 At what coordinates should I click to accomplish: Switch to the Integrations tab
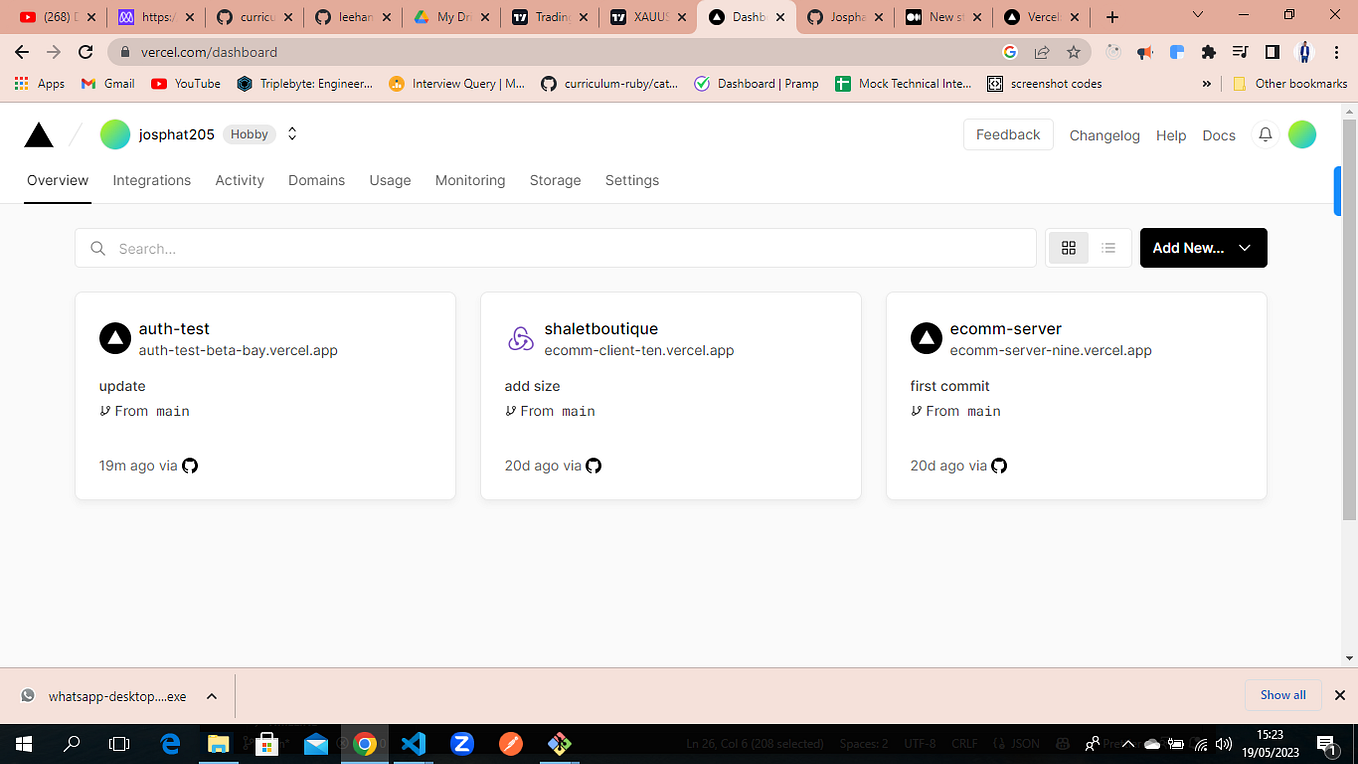152,180
